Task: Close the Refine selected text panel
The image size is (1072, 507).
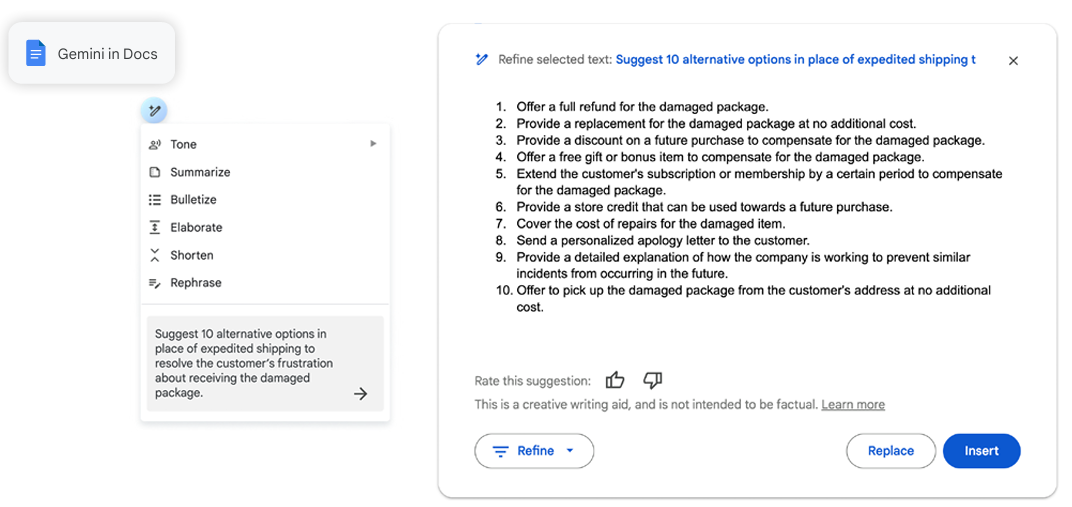Action: click(1013, 61)
